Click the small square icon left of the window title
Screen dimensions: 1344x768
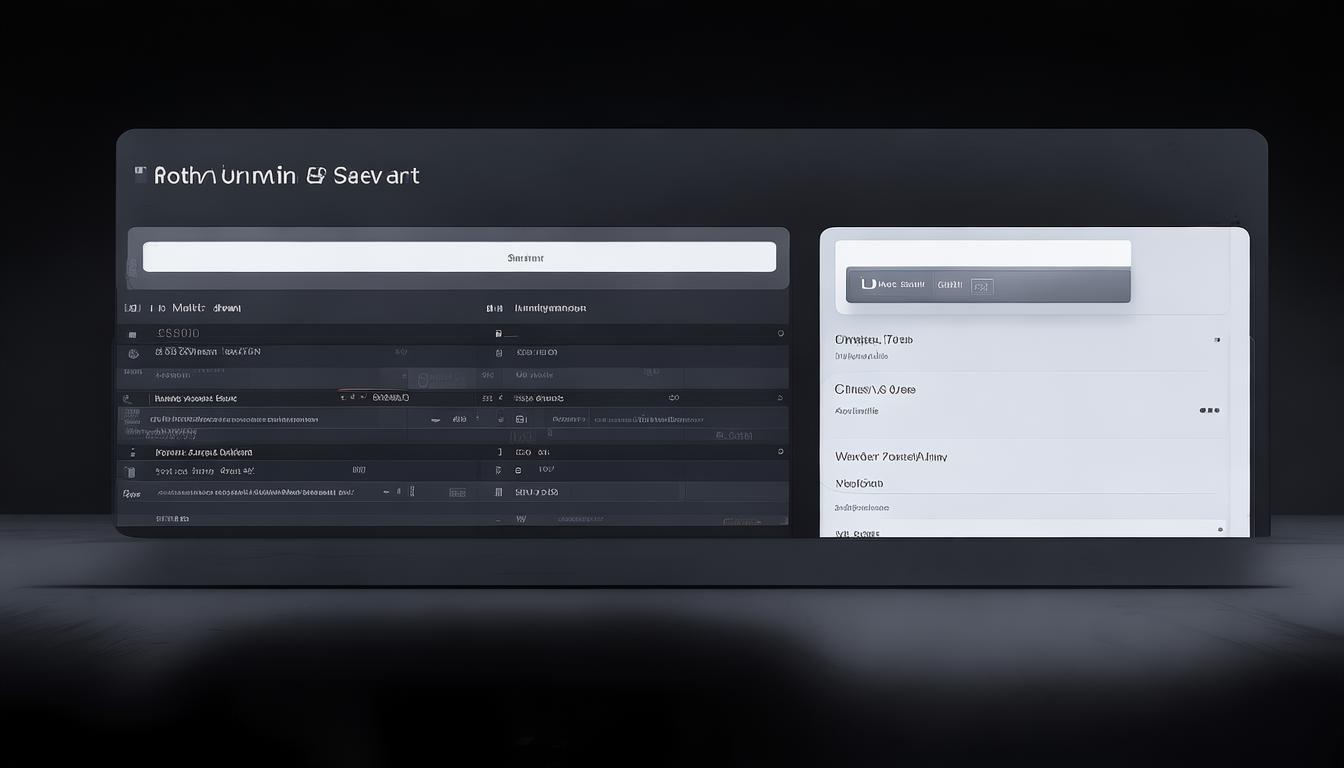coord(140,173)
